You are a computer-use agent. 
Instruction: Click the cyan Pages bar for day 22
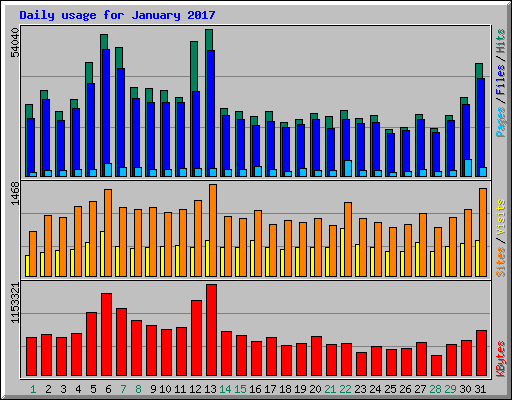tap(348, 168)
